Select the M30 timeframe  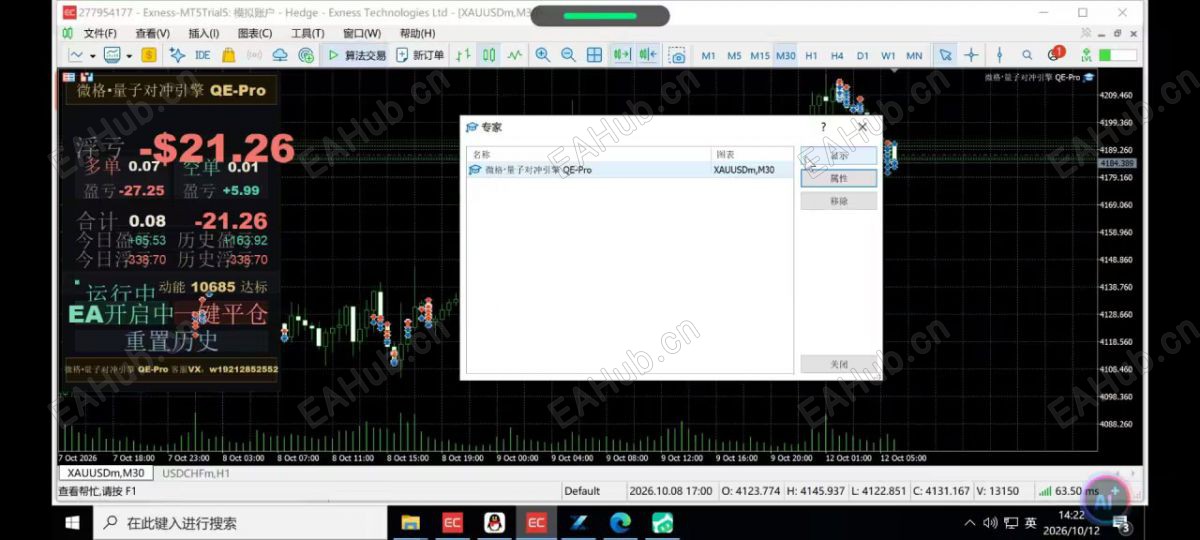coord(786,56)
